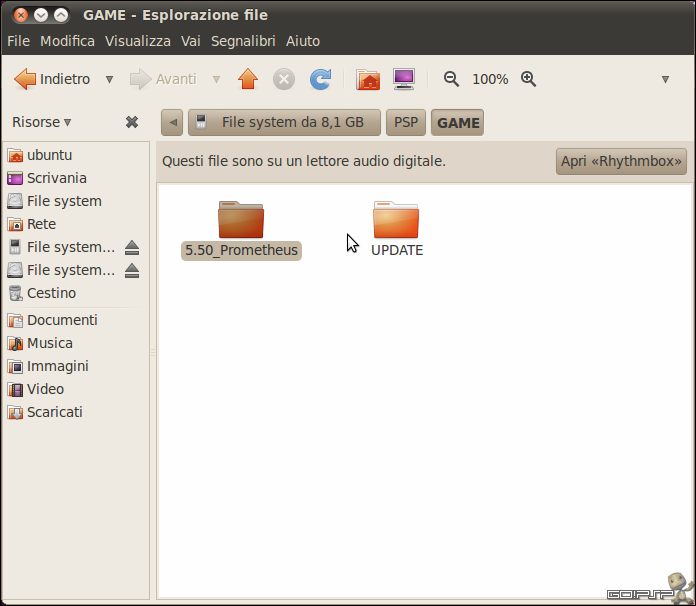Click the Scaricati download folder icon
The height and width of the screenshot is (606, 696).
click(15, 413)
